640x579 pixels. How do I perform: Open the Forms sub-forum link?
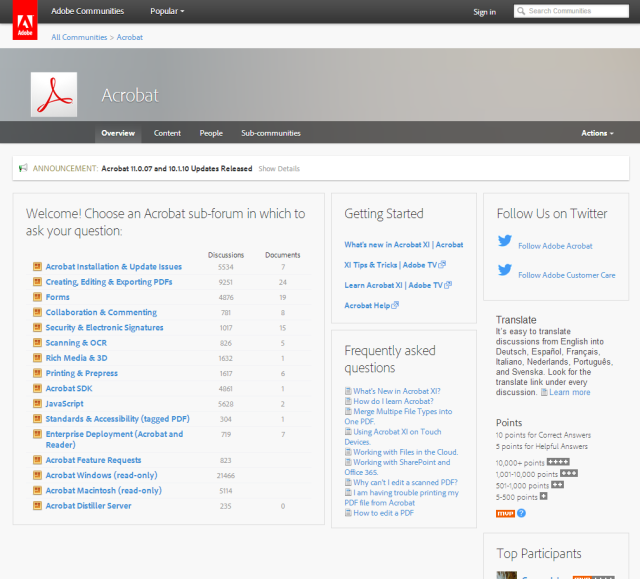58,297
